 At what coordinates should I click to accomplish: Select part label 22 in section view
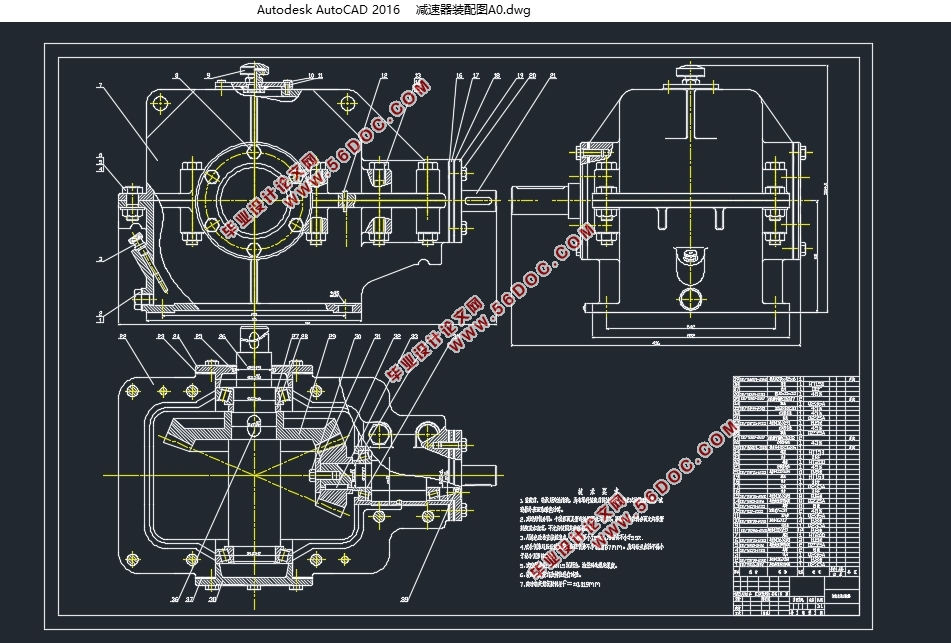tap(122, 335)
